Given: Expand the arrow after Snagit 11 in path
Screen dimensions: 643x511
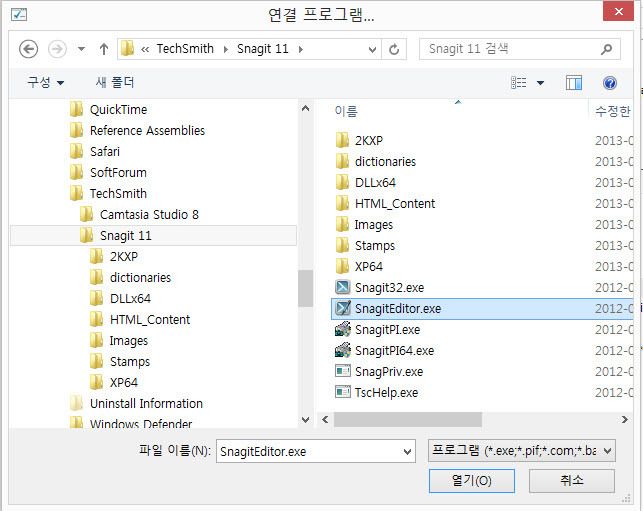Looking at the screenshot, I should pos(301,50).
